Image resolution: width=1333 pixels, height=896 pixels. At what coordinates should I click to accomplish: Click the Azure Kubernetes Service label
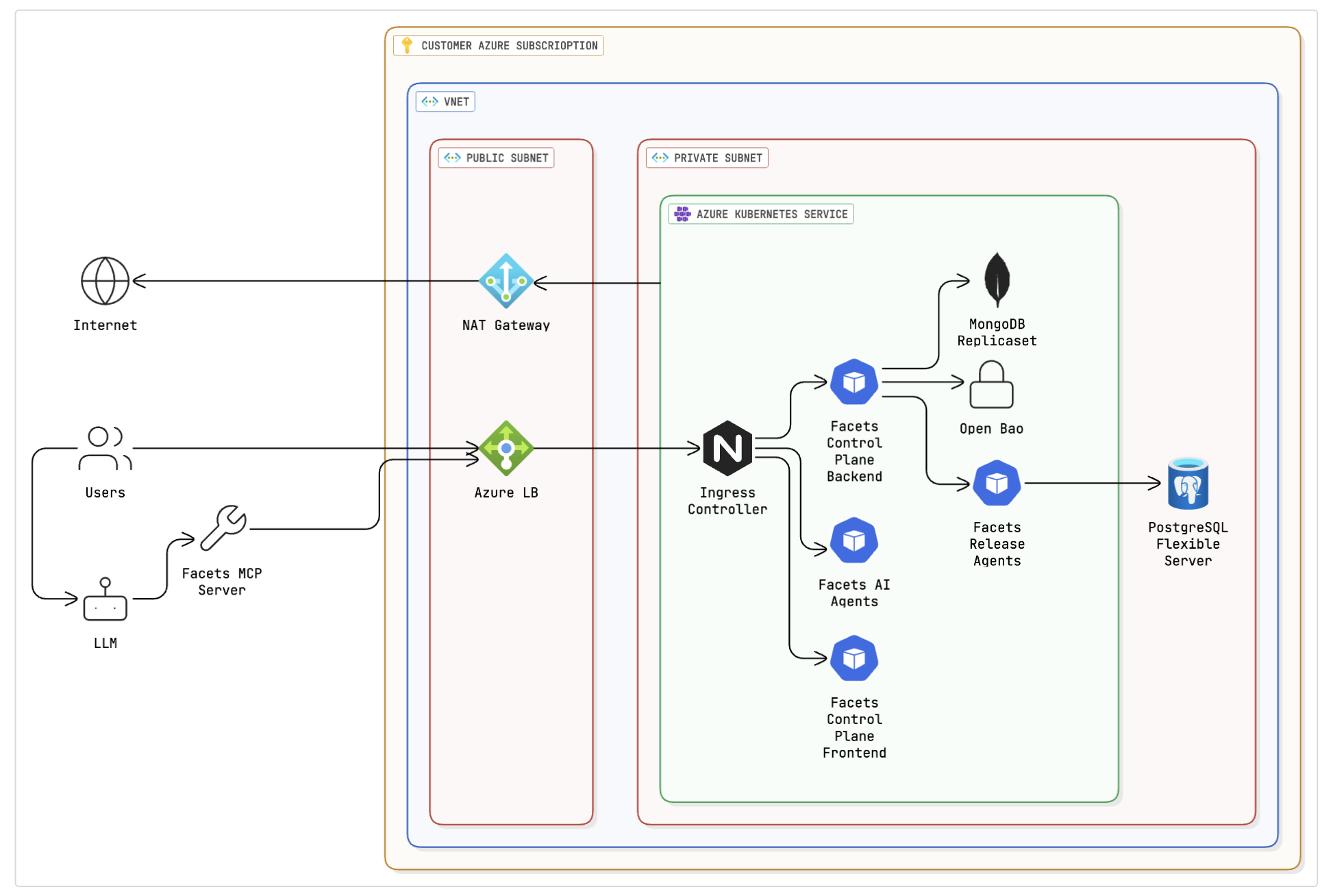(x=761, y=214)
